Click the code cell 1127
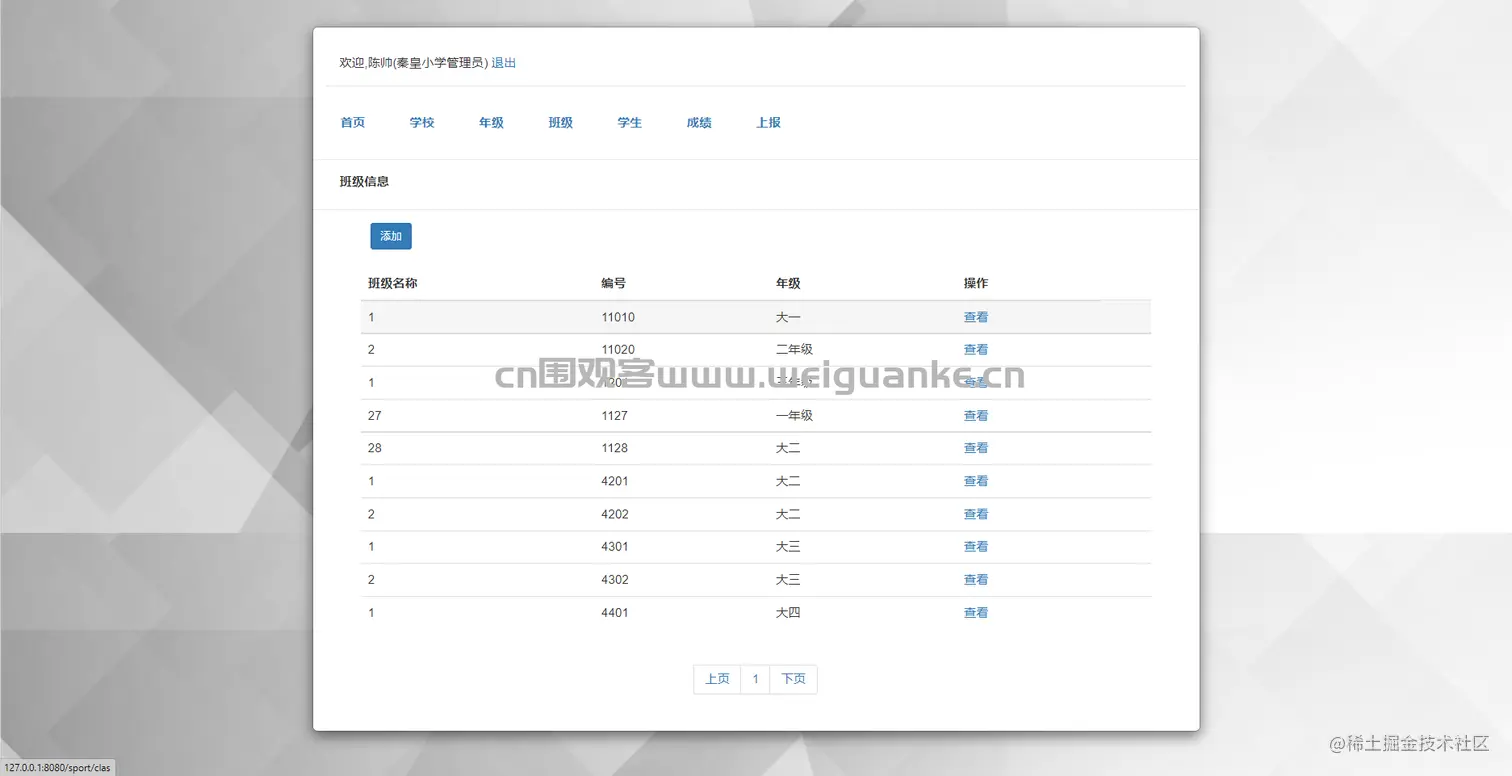 [615, 416]
